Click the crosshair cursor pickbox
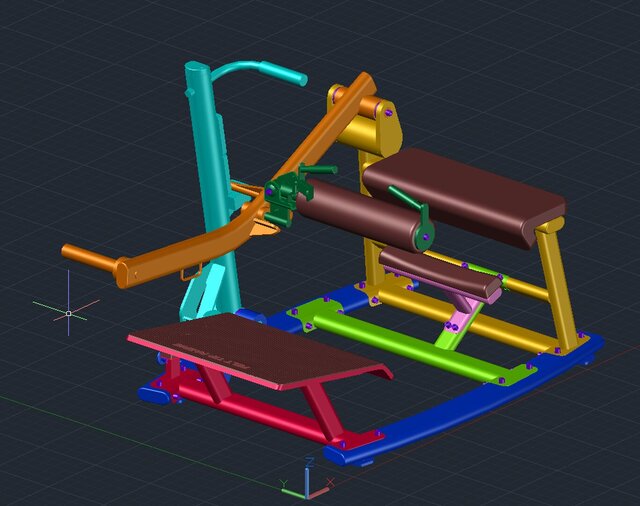Image resolution: width=640 pixels, height=506 pixels. click(x=68, y=313)
